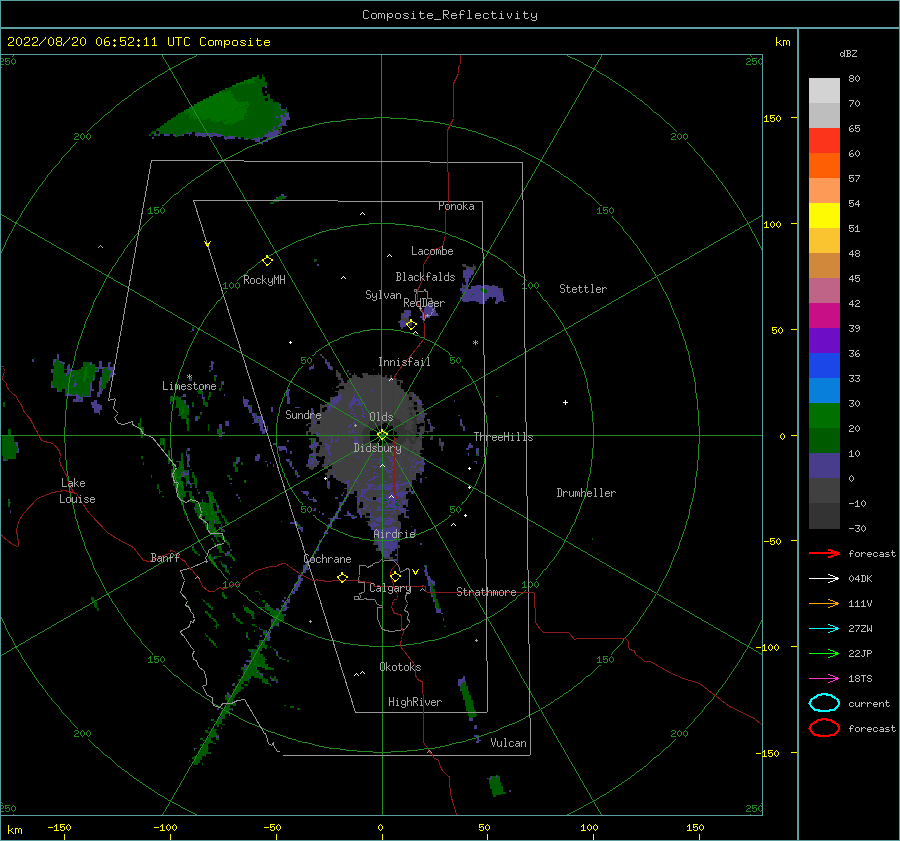The width and height of the screenshot is (900, 841).
Task: Click yellow V marker northeast of Calgary
Action: [x=415, y=572]
